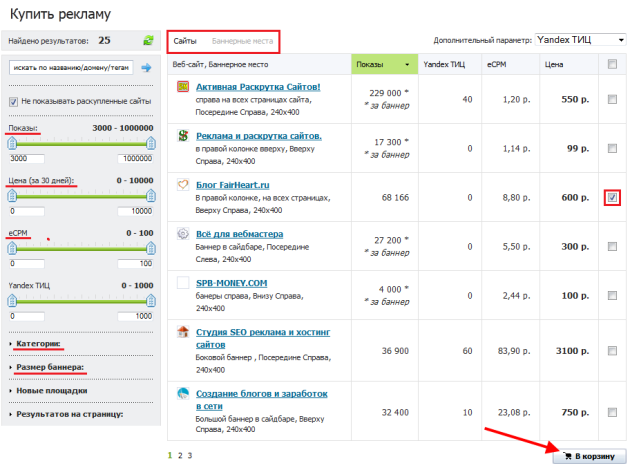Click the Студия SEO house icon
This screenshot has width=630, height=470.
coord(183,332)
